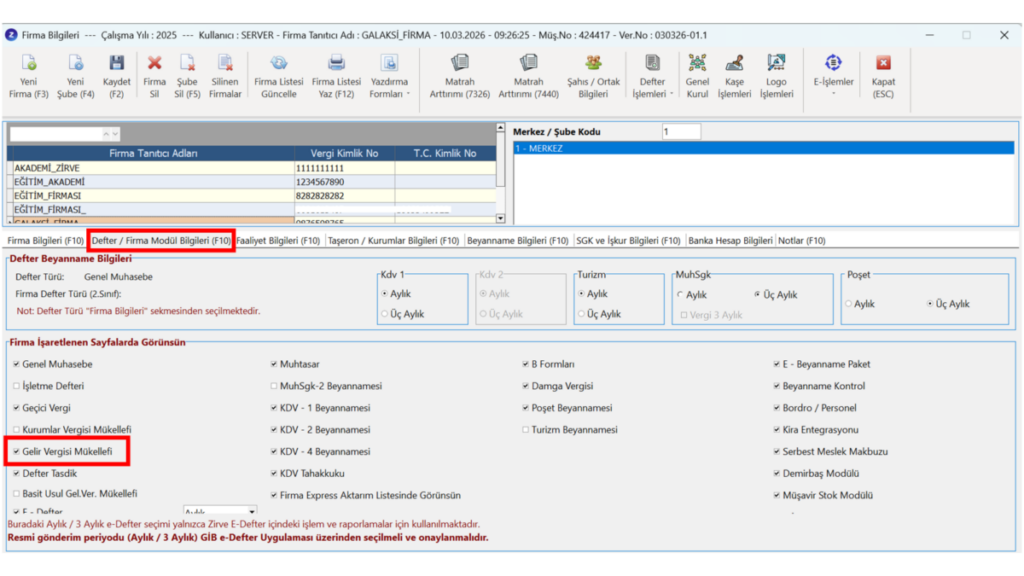The width and height of the screenshot is (1024, 576).
Task: Delete the company via the Firma Sil icon
Action: tap(154, 76)
